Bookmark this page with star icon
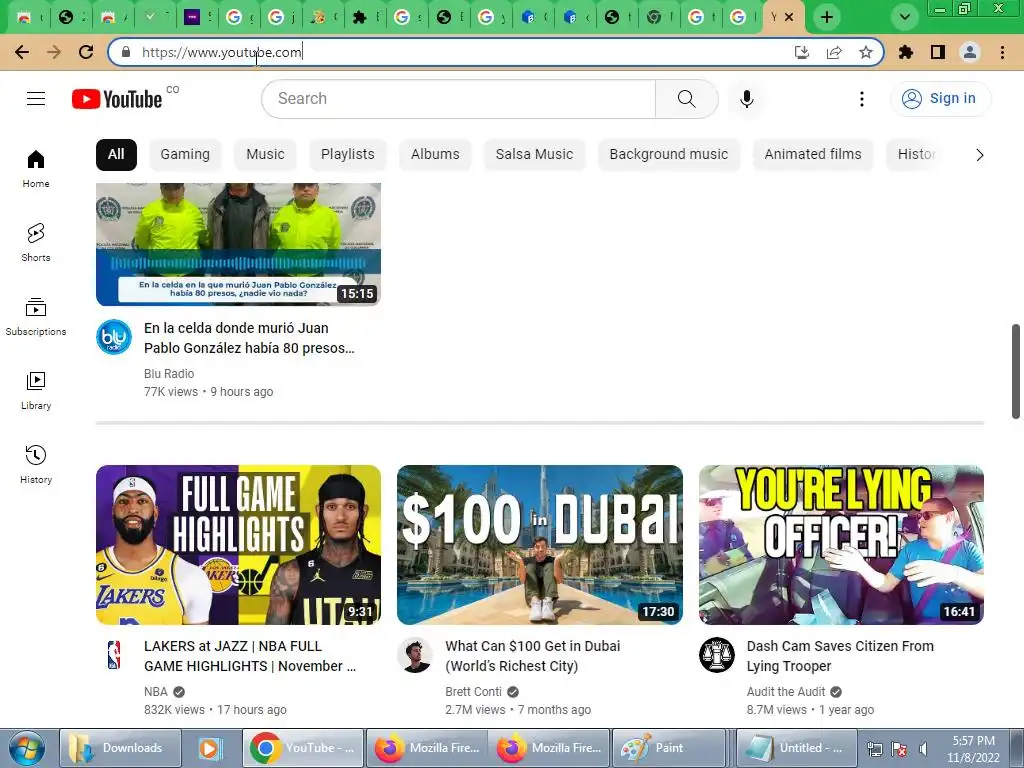The height and width of the screenshot is (768, 1024). [x=865, y=52]
